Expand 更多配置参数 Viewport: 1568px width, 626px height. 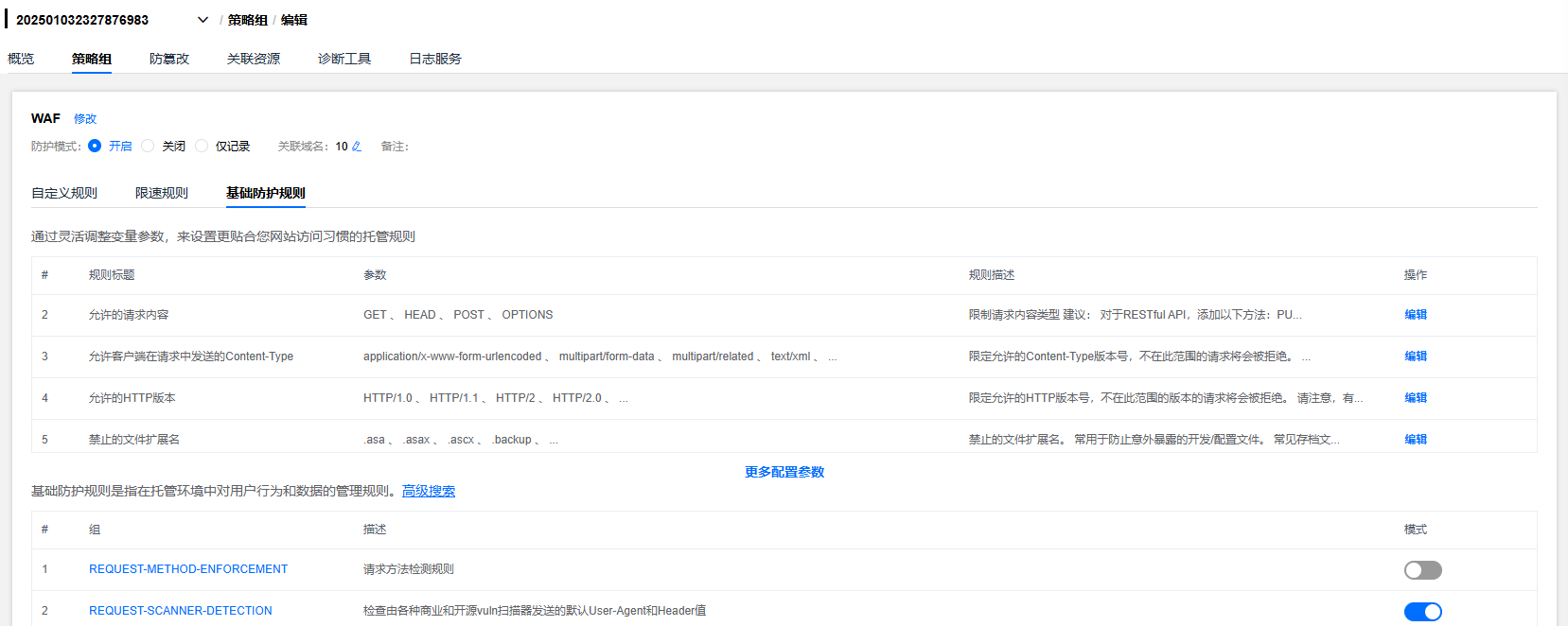(x=784, y=472)
